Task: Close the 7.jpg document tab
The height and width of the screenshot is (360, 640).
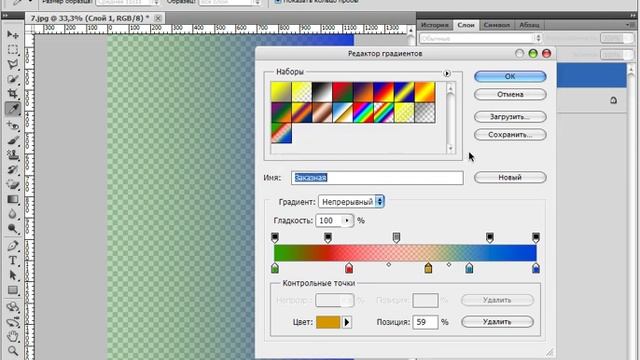Action: point(158,18)
